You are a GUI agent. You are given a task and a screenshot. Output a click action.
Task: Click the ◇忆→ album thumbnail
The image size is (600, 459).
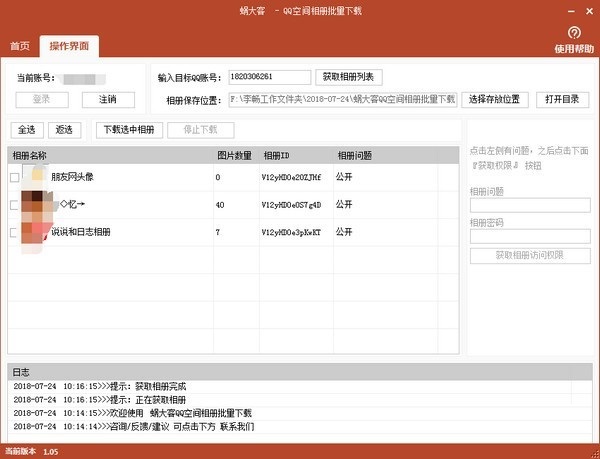[37, 205]
